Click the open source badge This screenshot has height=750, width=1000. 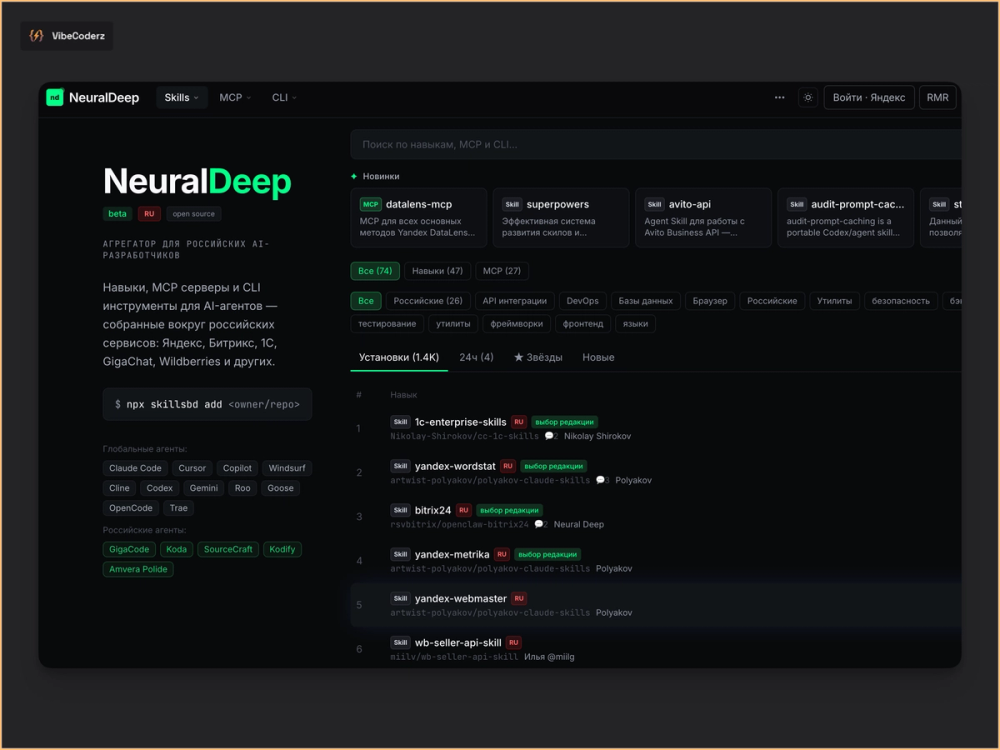coord(194,214)
